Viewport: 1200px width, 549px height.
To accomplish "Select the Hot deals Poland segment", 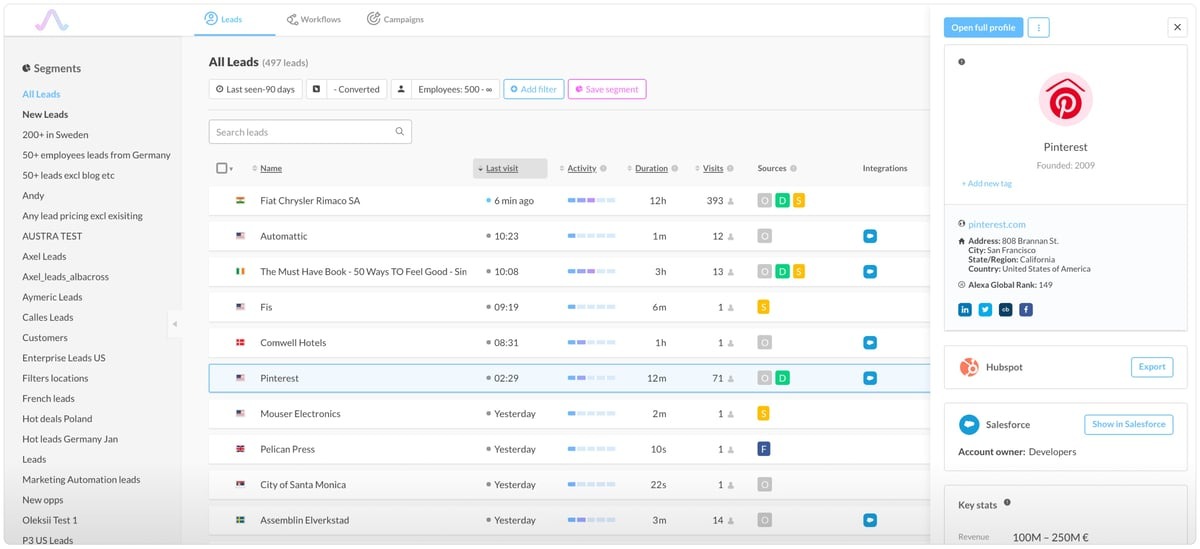I will [x=57, y=419].
